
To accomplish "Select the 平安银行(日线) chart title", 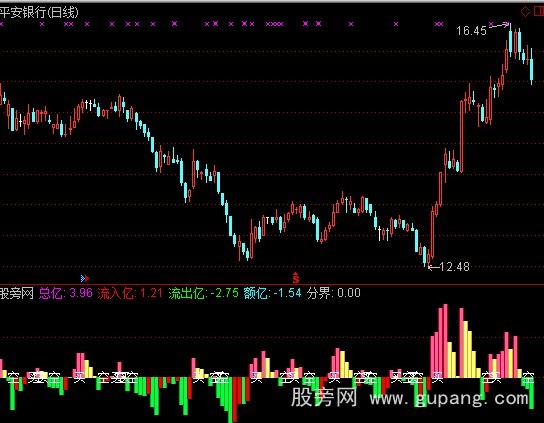I will tap(39, 12).
